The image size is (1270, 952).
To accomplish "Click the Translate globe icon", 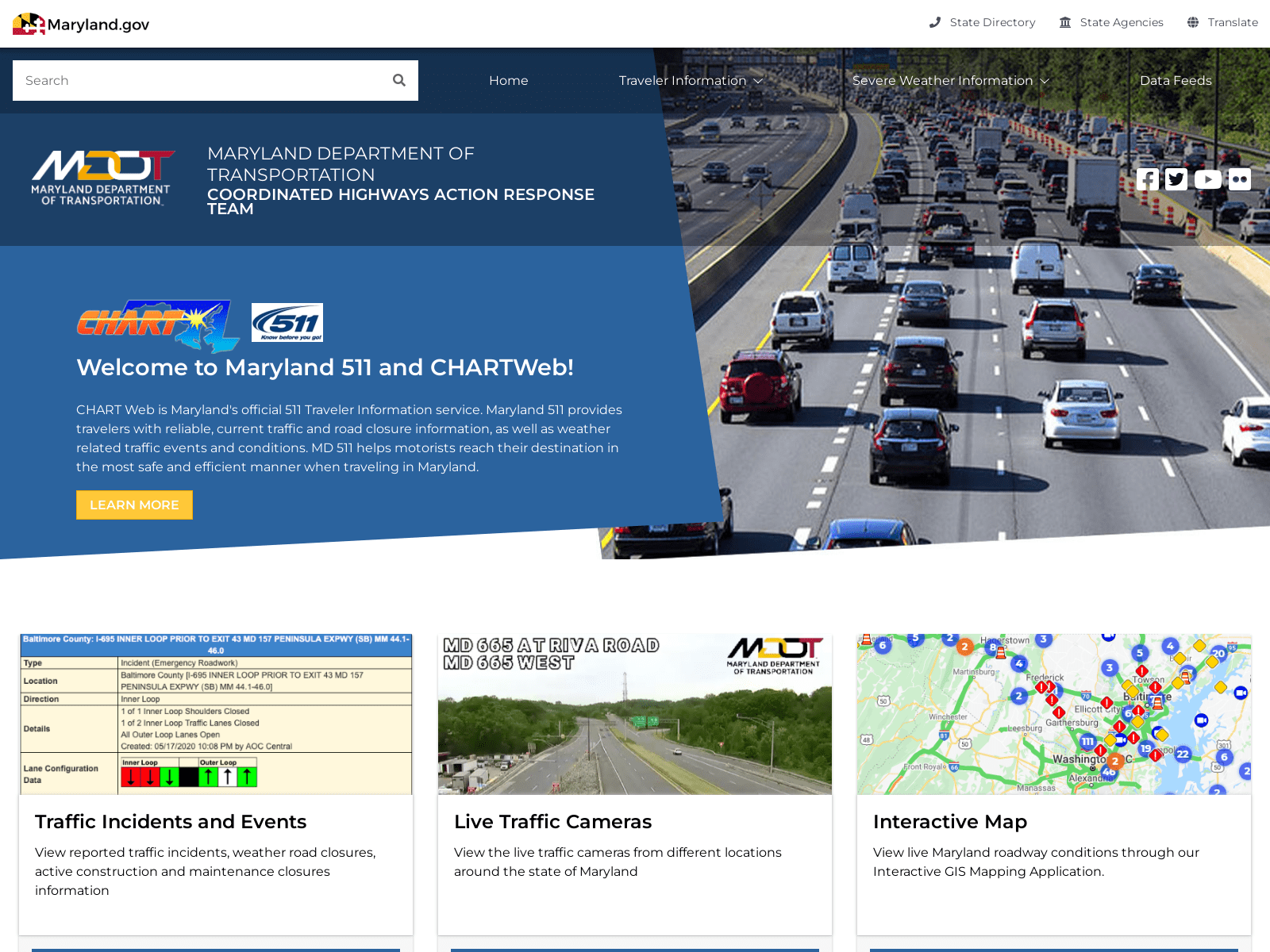I will (1193, 22).
